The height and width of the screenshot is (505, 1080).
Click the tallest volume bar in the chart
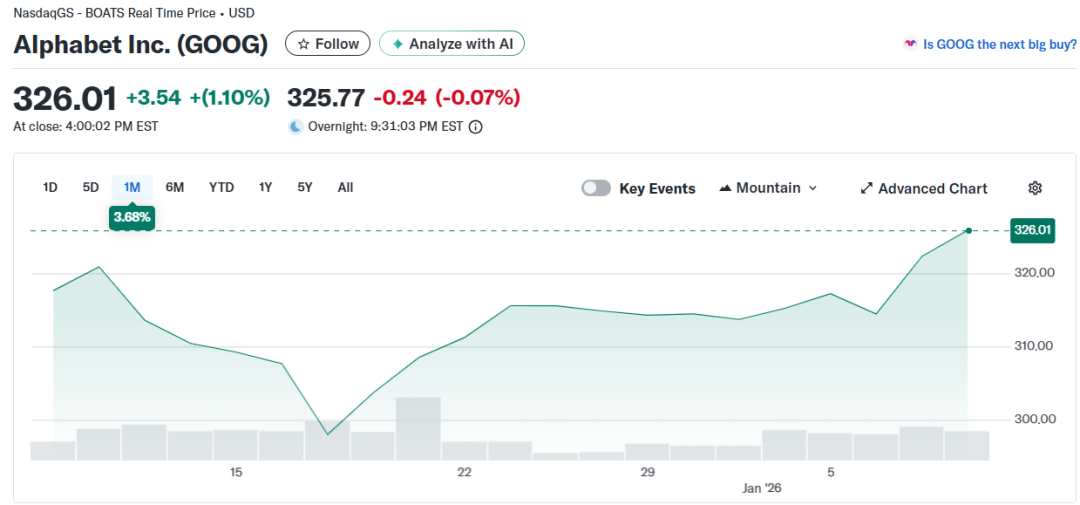click(418, 428)
